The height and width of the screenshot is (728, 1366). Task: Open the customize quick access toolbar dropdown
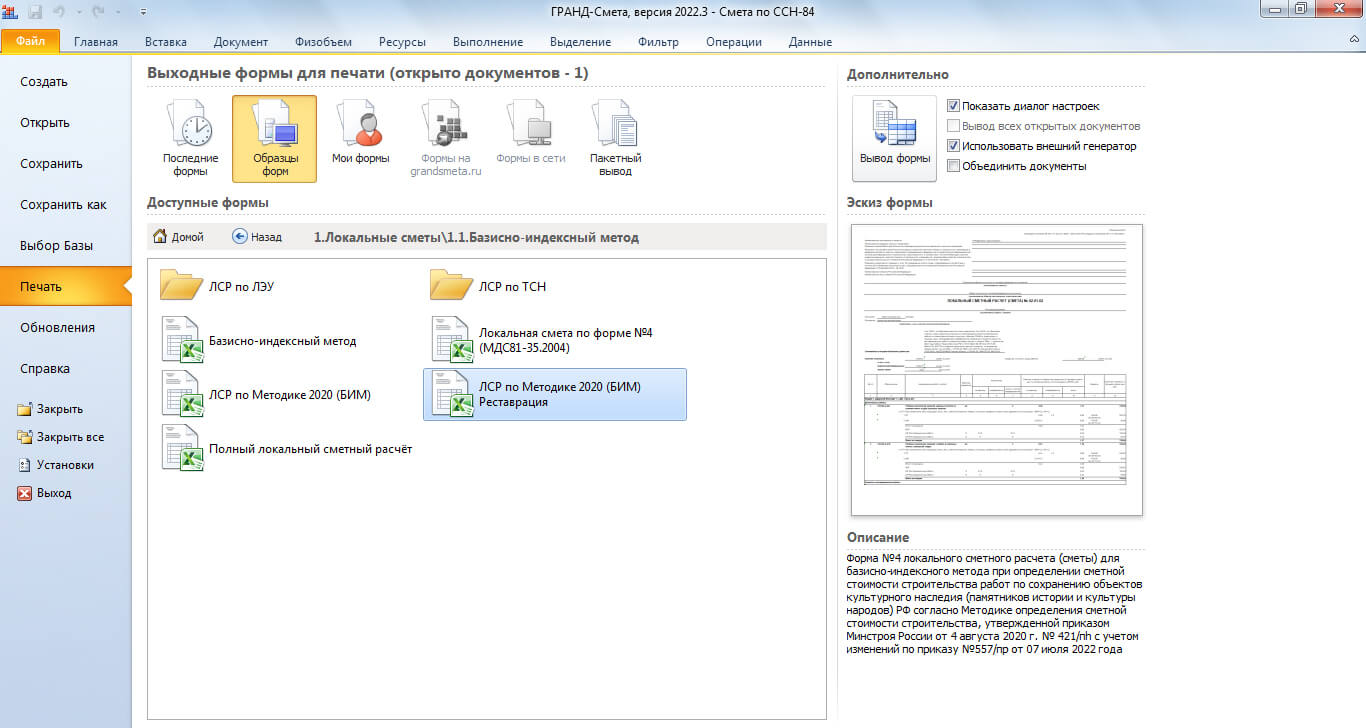pos(142,11)
